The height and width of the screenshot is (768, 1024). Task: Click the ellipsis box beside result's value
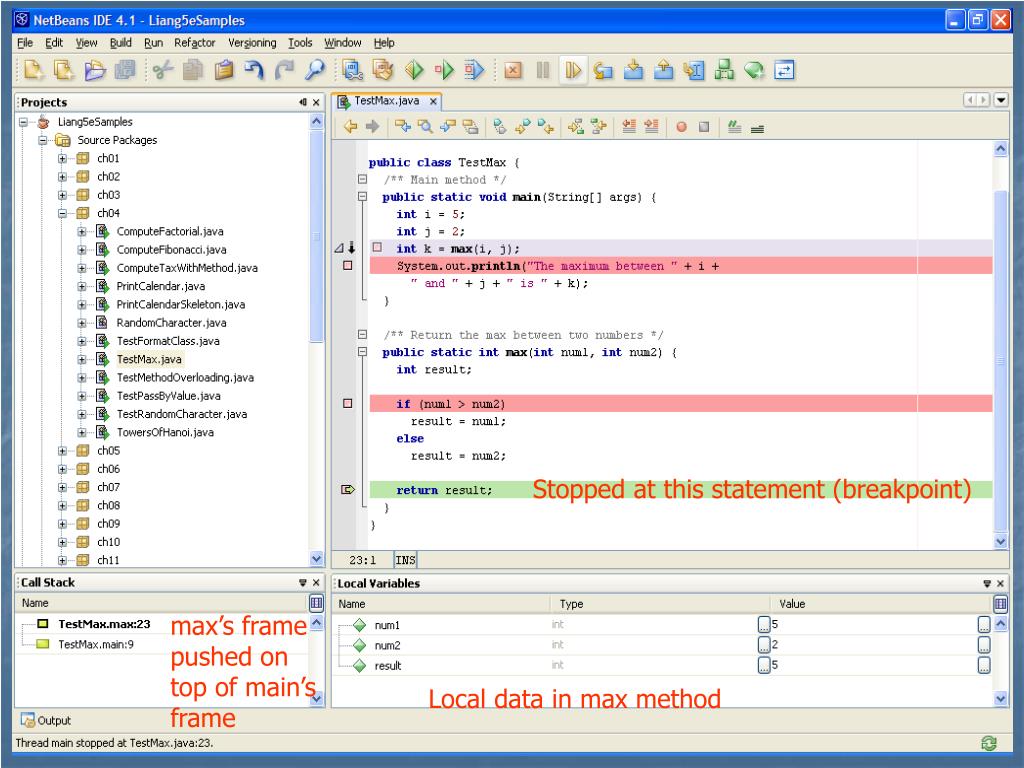point(764,665)
